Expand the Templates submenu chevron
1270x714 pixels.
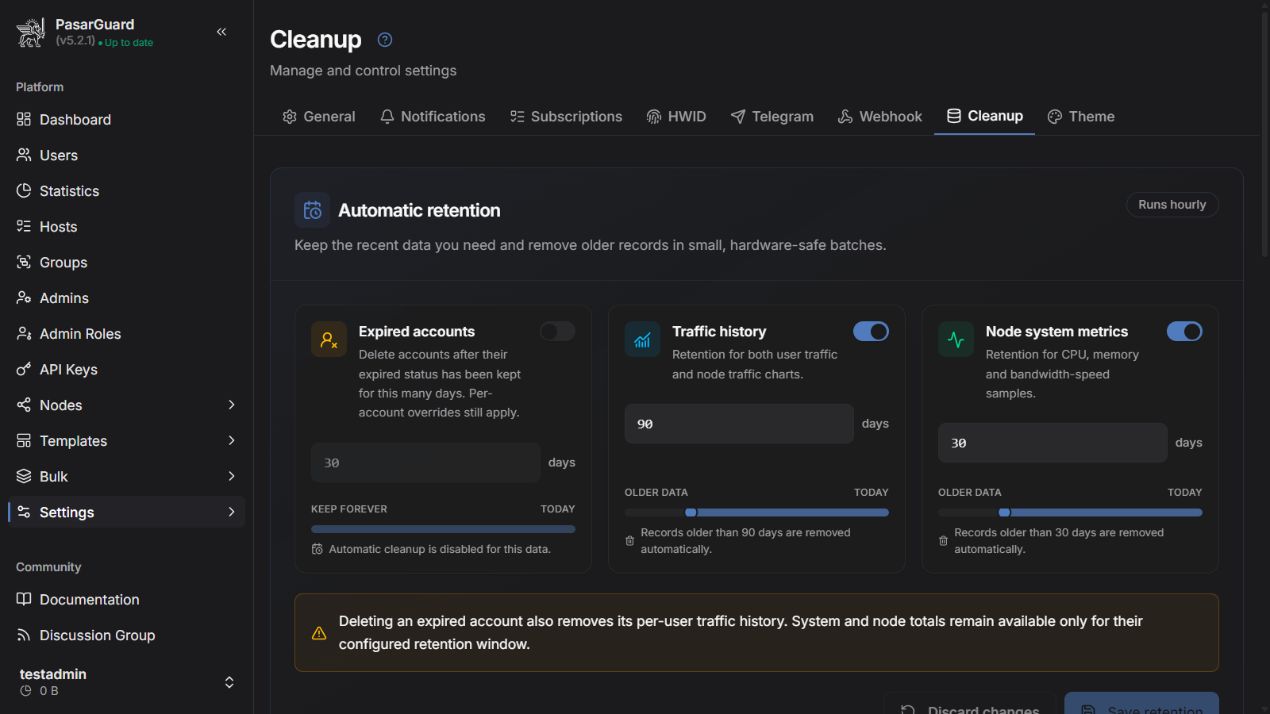[231, 441]
